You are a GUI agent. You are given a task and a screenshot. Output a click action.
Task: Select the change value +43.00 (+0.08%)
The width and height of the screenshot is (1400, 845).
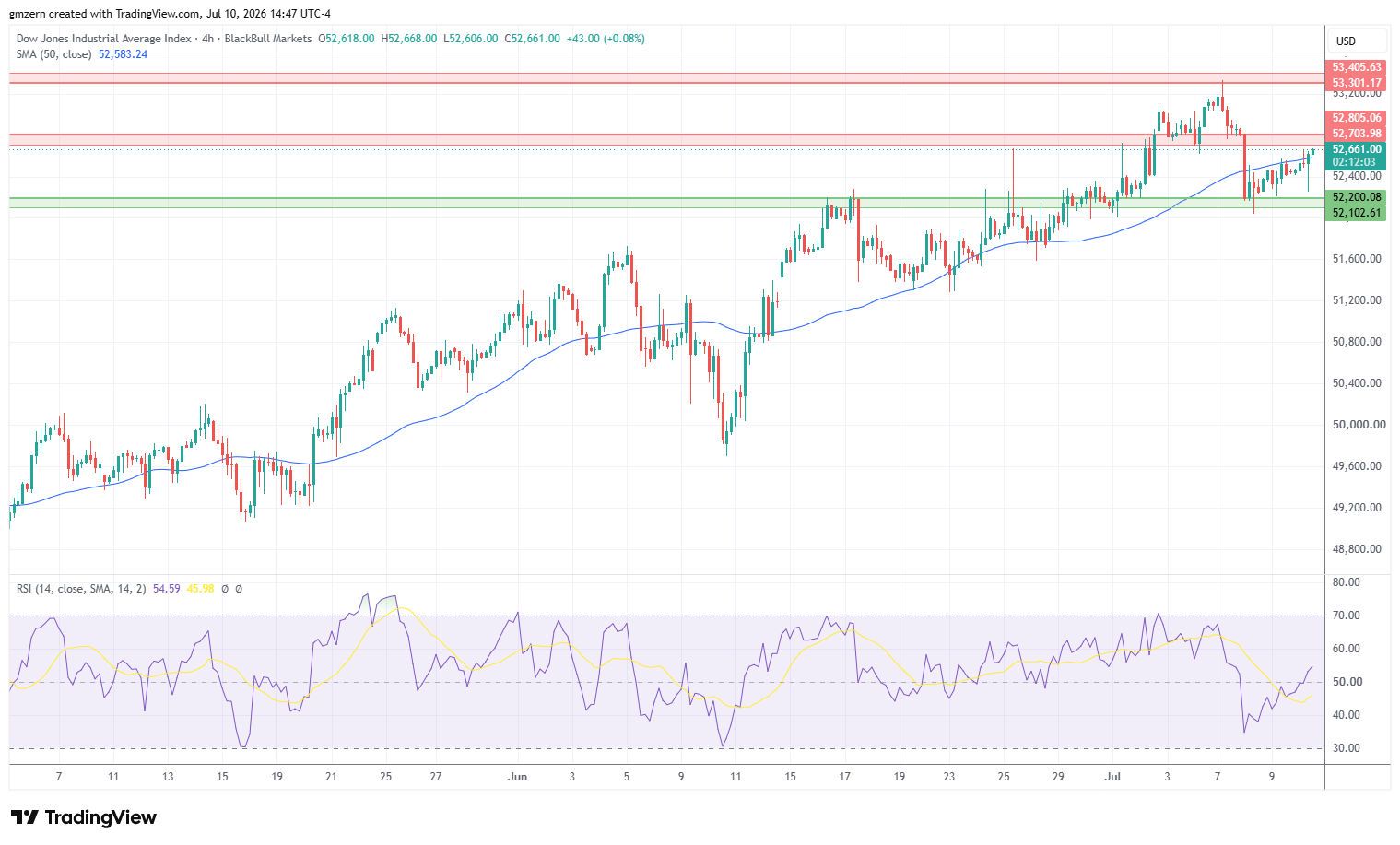tap(606, 39)
